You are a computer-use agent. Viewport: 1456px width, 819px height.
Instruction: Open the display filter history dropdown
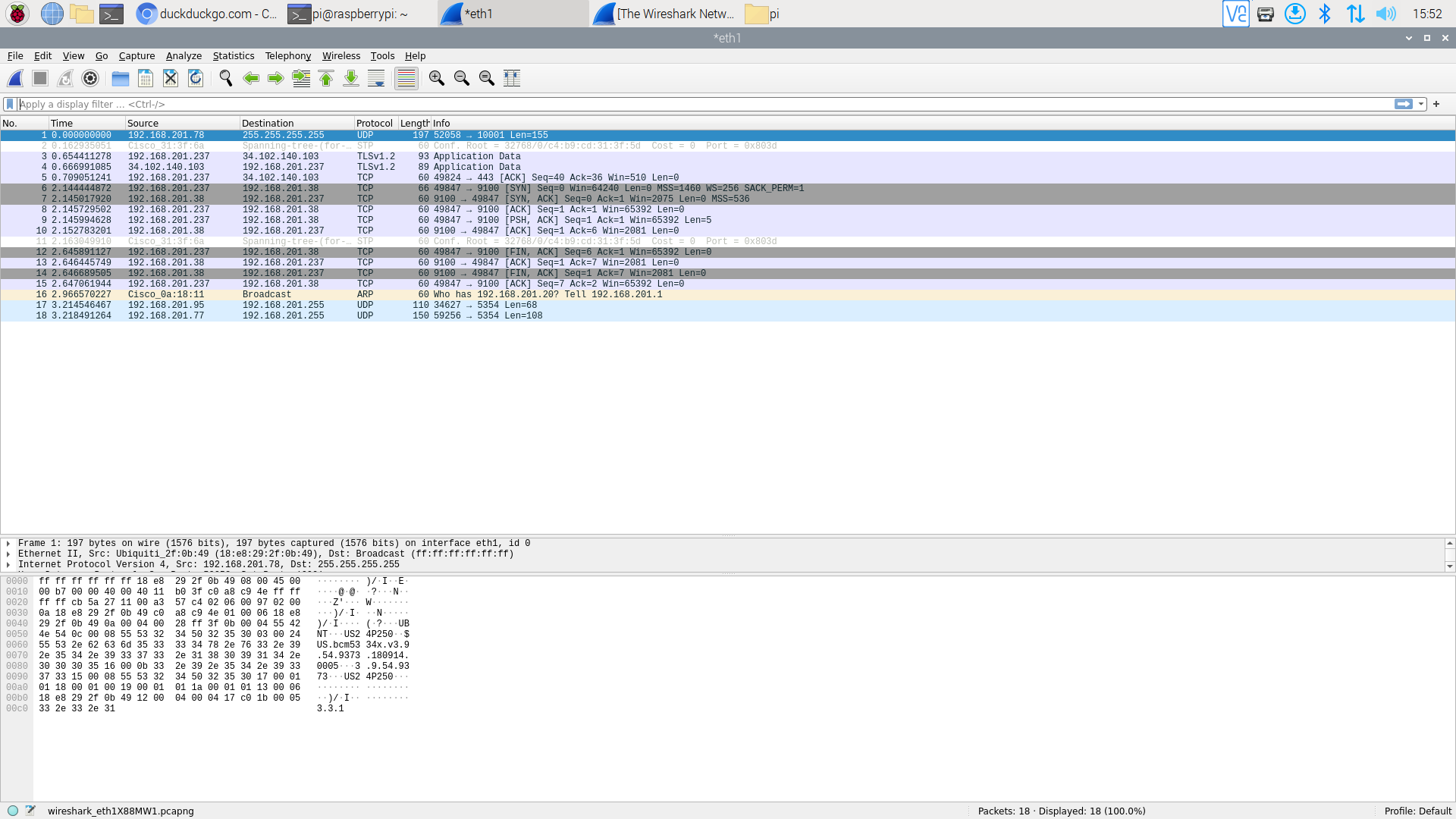[x=1422, y=104]
